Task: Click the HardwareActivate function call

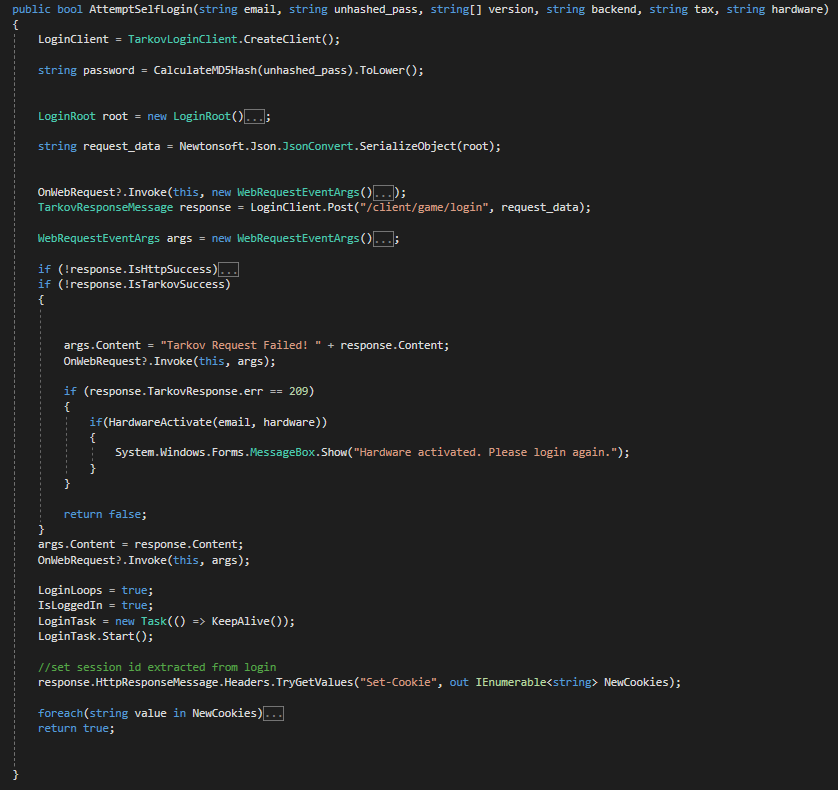Action: tap(160, 422)
